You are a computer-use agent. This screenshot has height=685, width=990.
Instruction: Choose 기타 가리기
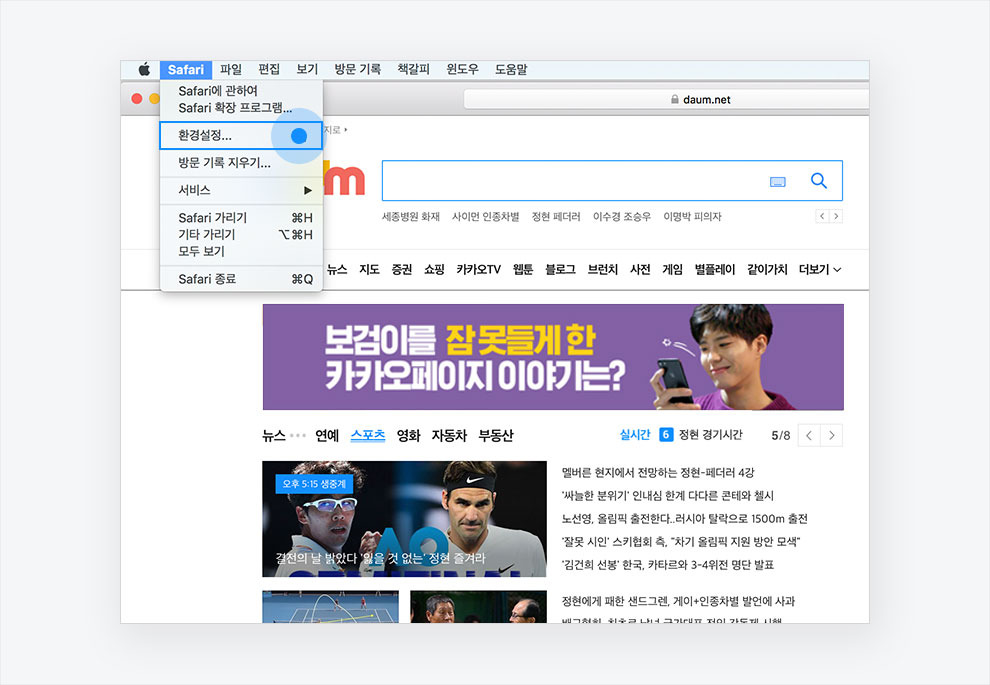[241, 234]
